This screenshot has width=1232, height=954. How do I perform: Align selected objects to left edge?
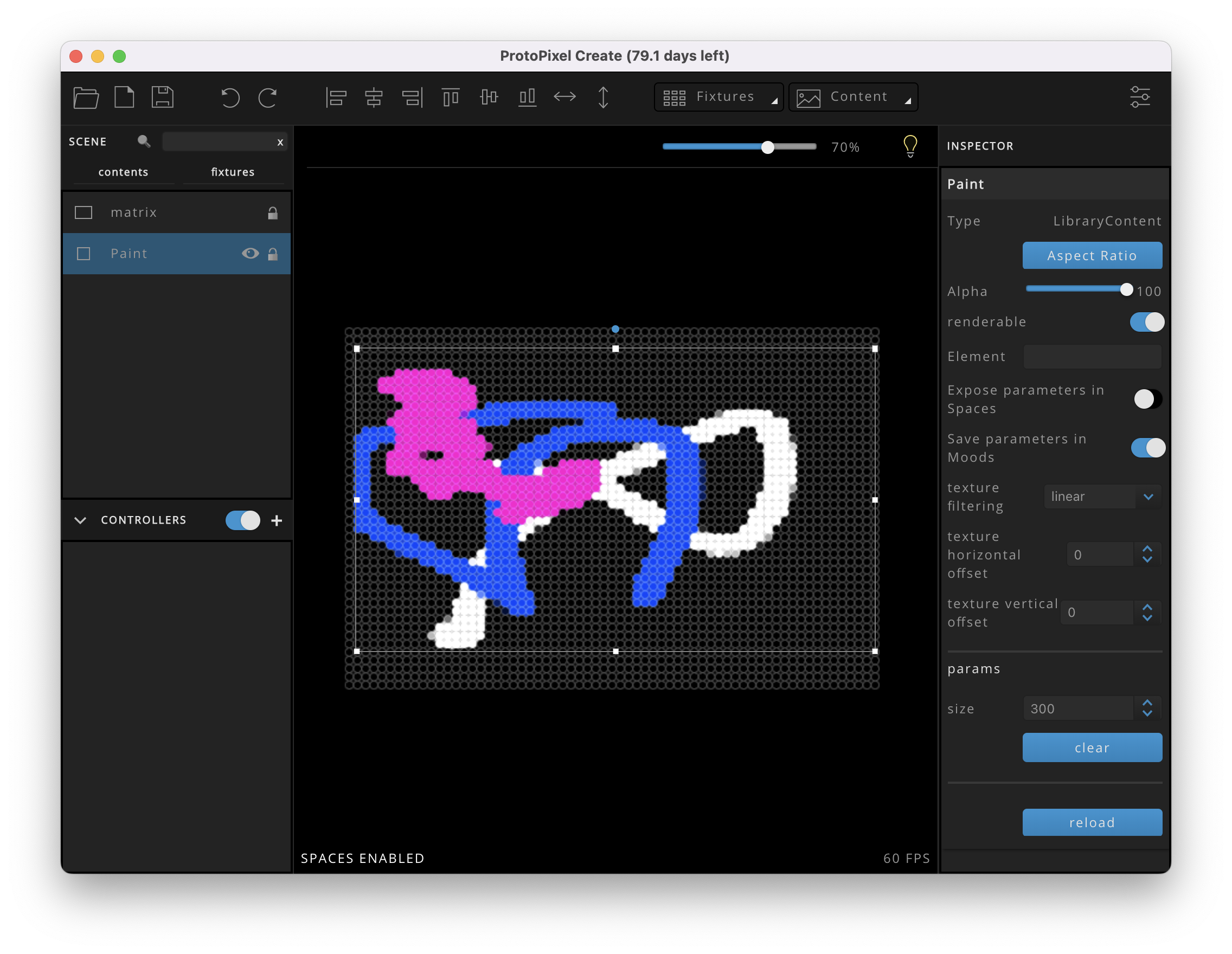click(x=336, y=98)
